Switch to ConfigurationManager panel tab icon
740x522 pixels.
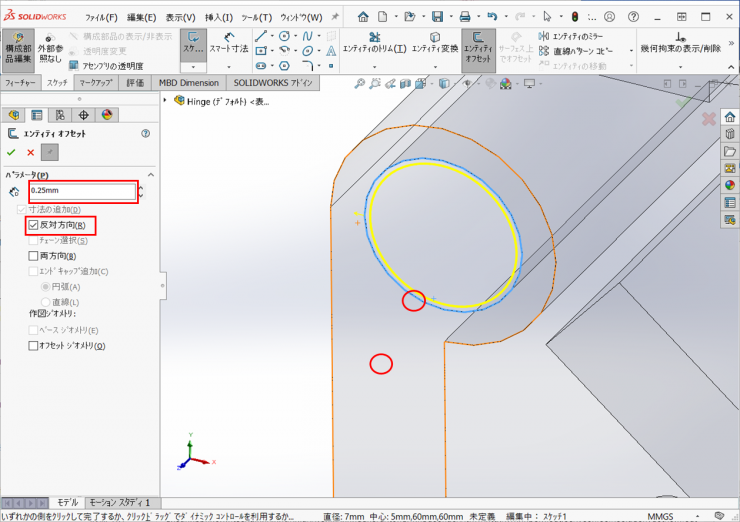[60, 115]
